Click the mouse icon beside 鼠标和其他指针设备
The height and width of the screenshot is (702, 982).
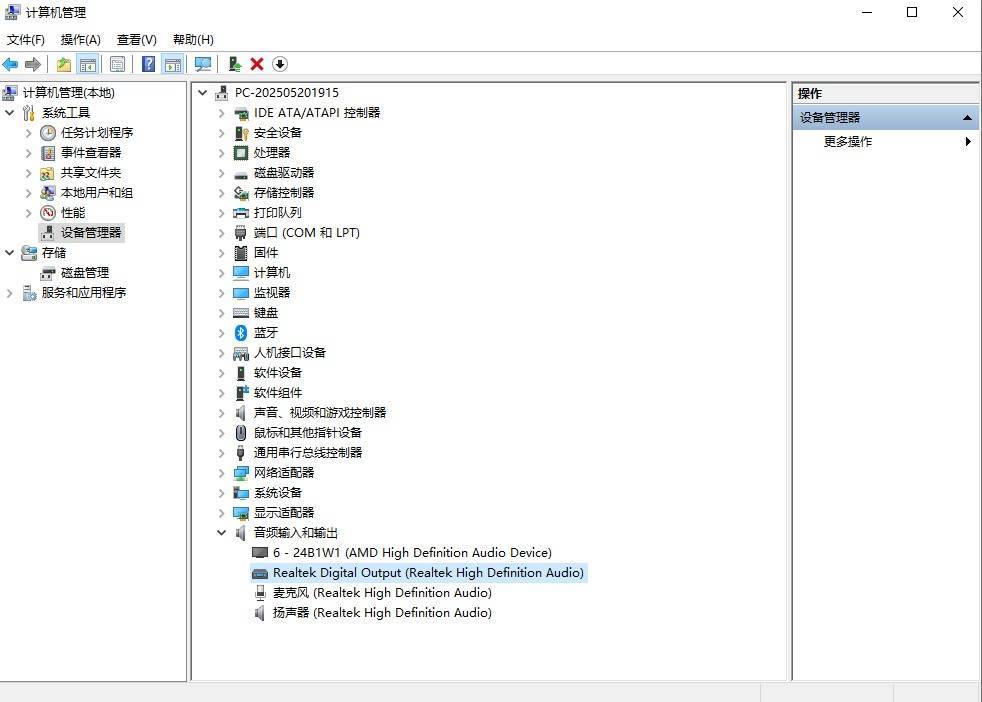(241, 433)
